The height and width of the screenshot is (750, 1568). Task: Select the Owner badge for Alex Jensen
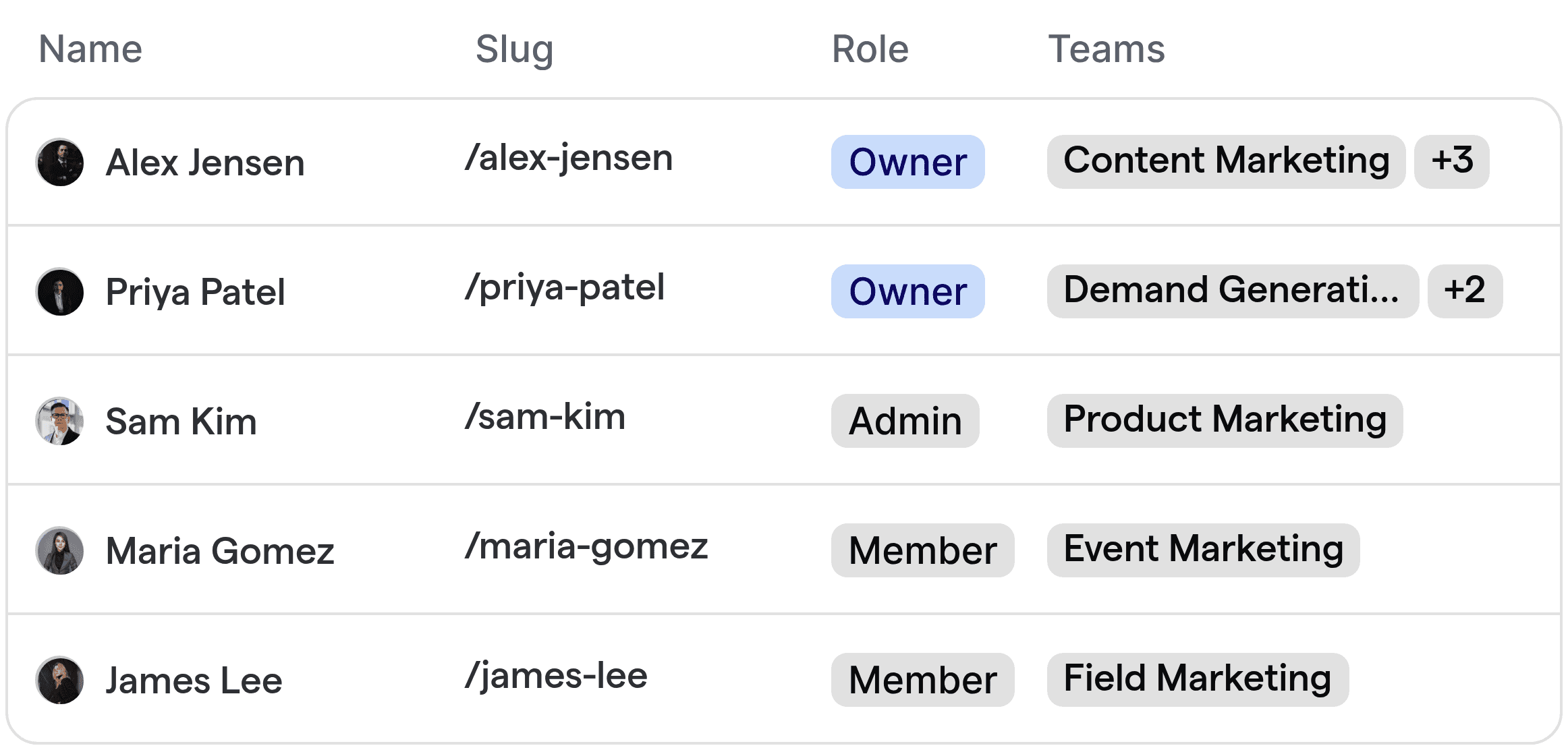point(907,162)
